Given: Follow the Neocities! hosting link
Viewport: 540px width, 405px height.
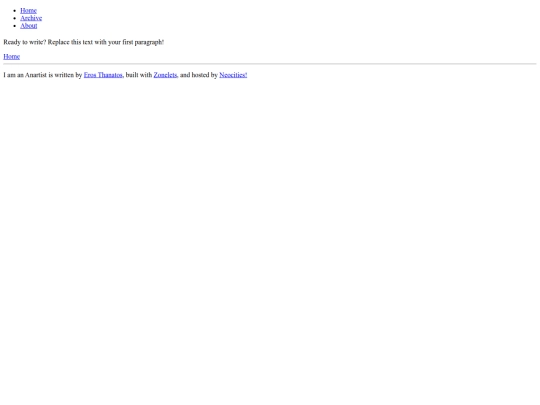Looking at the screenshot, I should tap(233, 75).
